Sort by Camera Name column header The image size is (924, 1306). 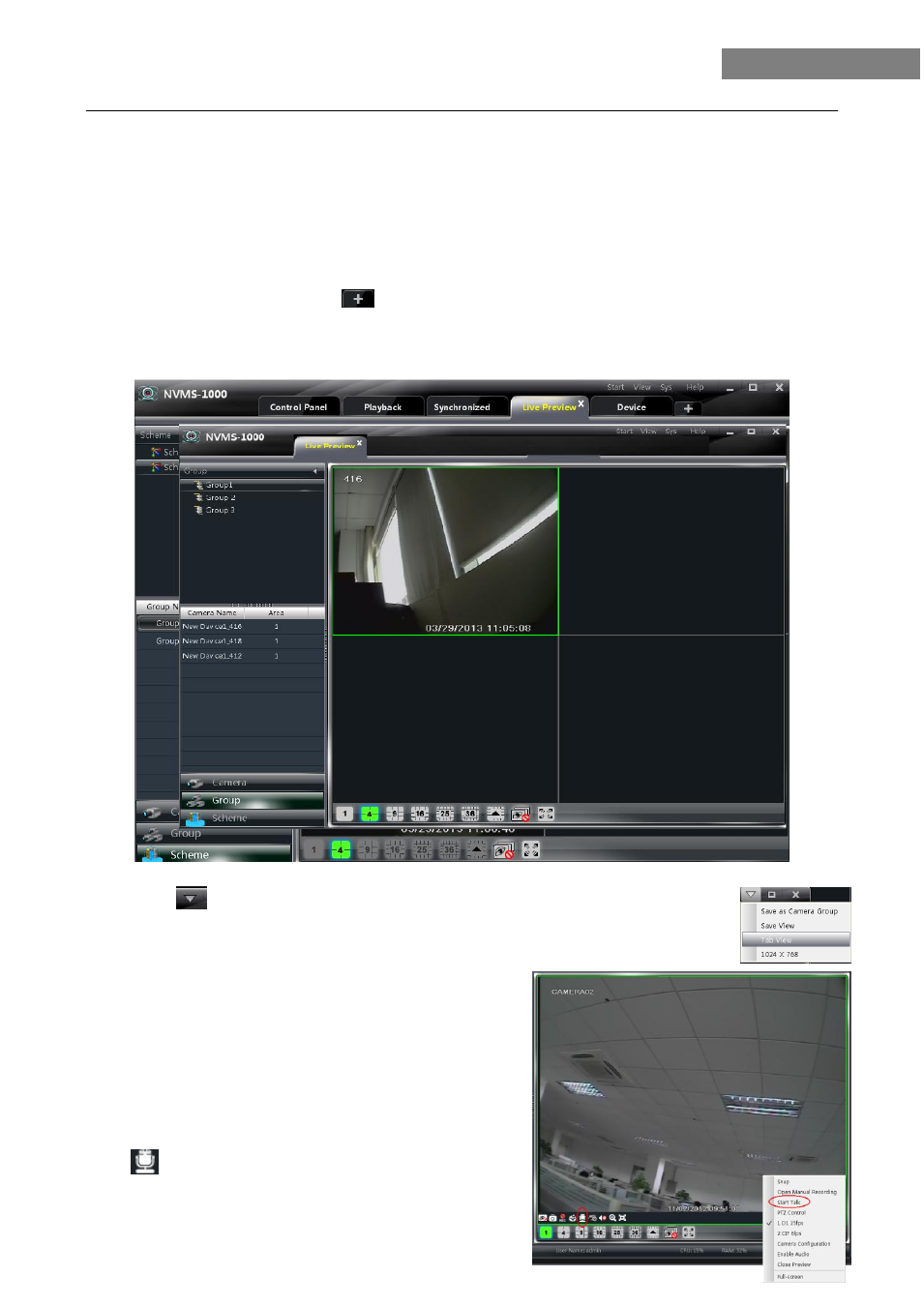pos(212,612)
